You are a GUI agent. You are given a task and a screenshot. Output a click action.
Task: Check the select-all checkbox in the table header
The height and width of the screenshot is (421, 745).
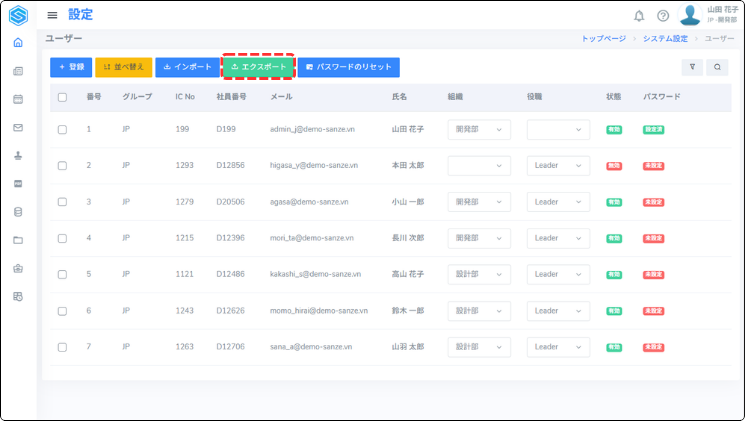point(62,97)
